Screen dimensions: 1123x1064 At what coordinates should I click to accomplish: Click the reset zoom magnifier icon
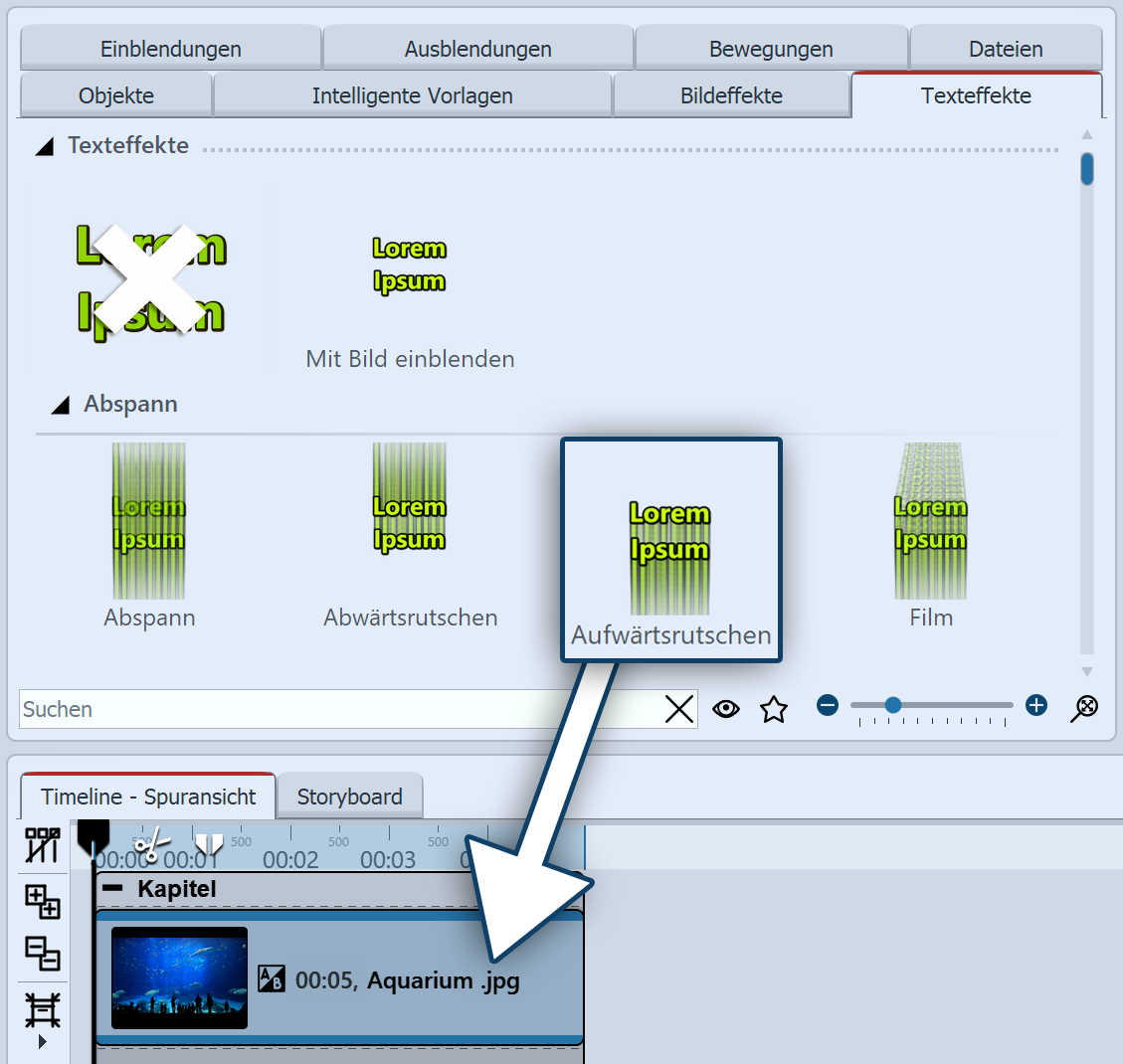1085,707
